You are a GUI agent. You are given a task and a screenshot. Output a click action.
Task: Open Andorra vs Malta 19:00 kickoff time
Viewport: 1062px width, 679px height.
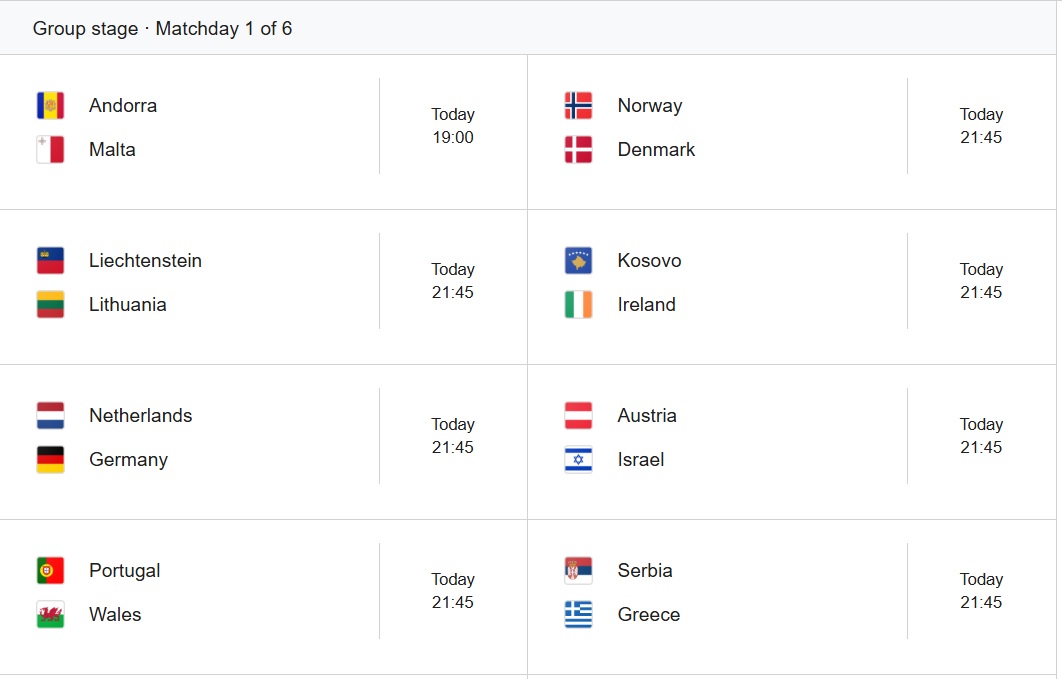(x=453, y=126)
